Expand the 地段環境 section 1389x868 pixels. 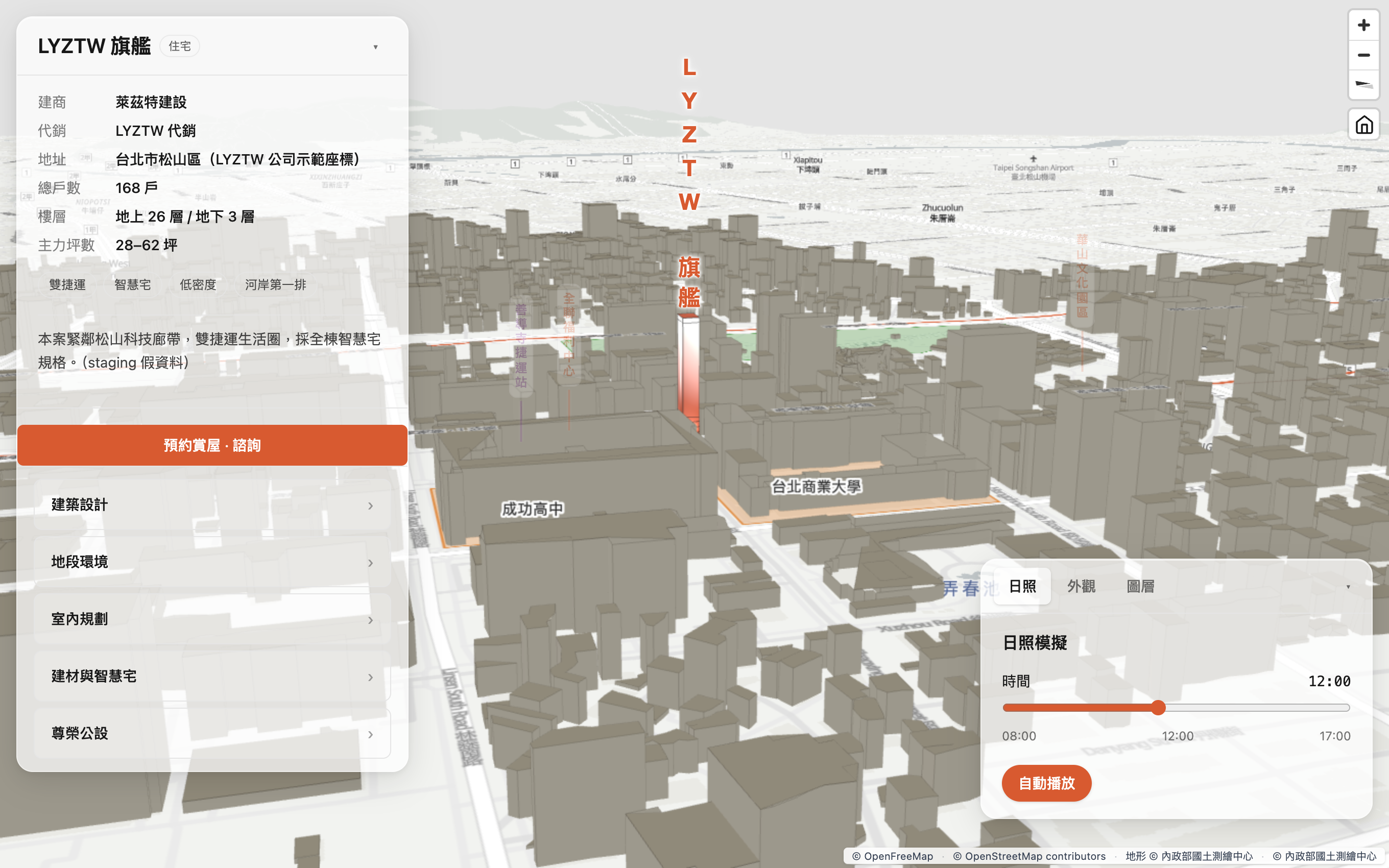(x=212, y=562)
